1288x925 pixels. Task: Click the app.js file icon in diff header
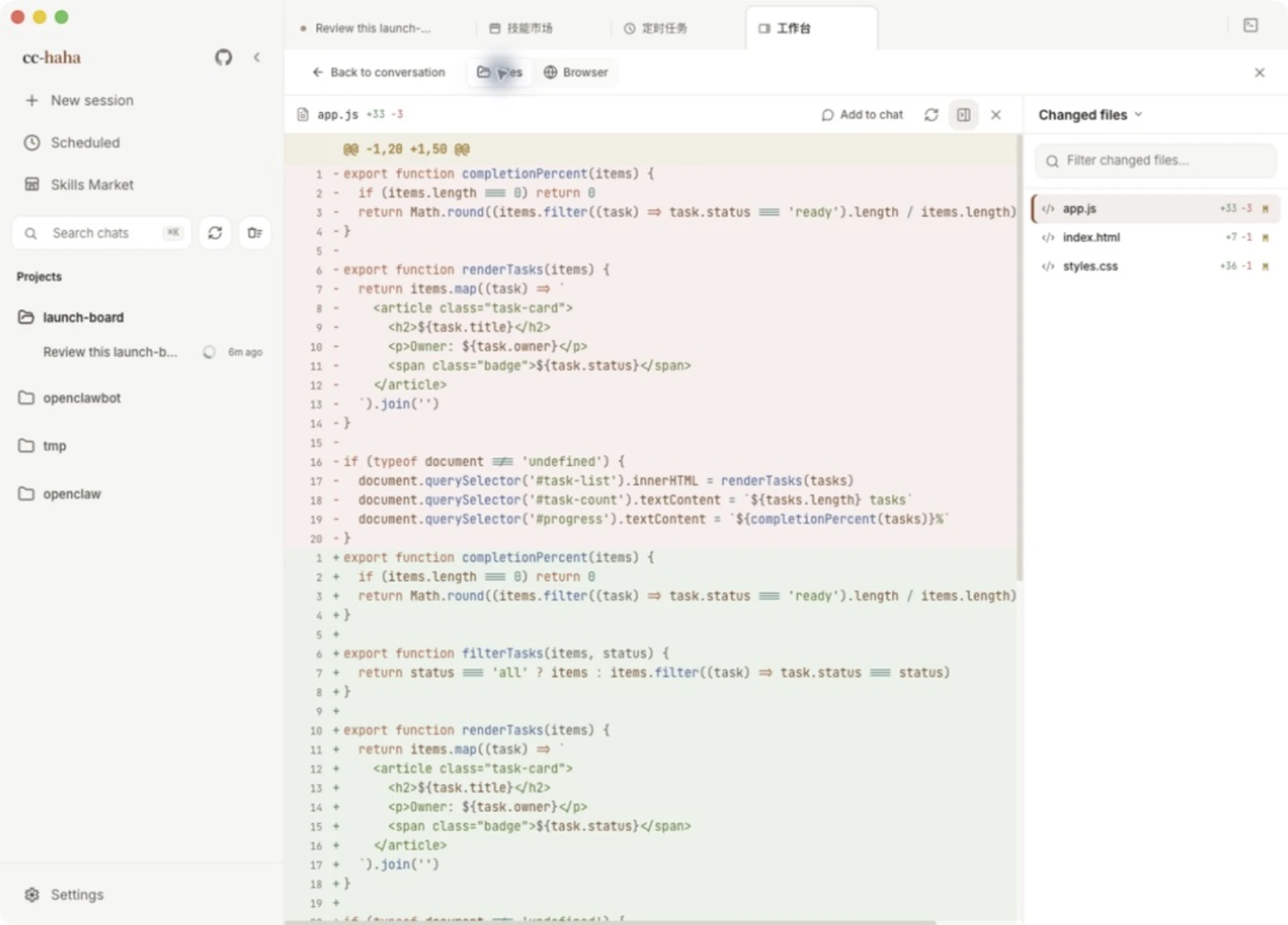(303, 115)
